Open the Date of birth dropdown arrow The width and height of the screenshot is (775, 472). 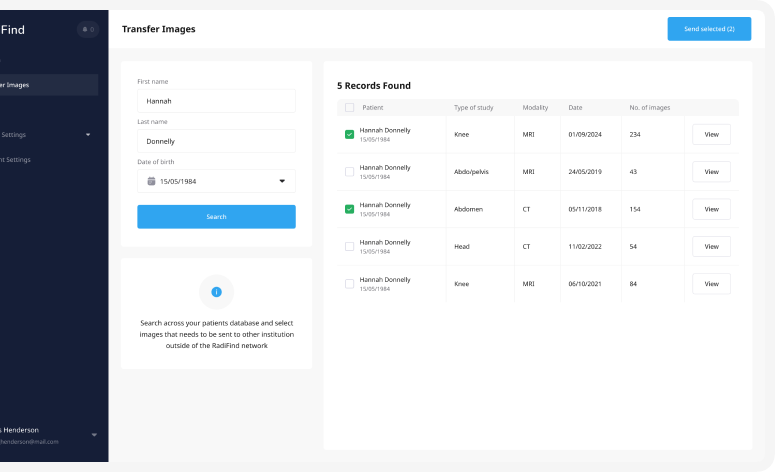(x=282, y=181)
